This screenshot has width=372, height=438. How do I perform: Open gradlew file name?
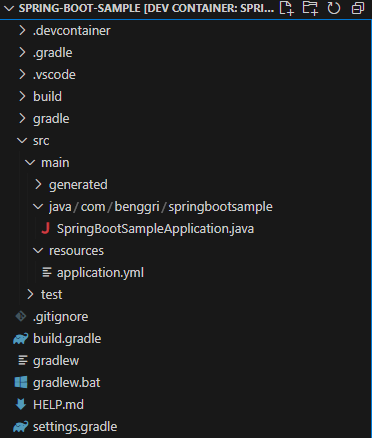[x=56, y=361]
